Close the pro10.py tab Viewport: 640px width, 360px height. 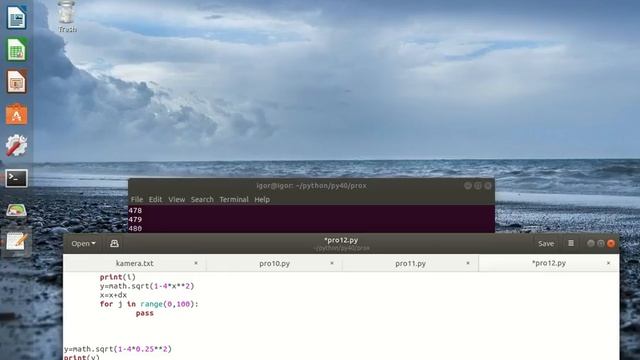coord(332,263)
